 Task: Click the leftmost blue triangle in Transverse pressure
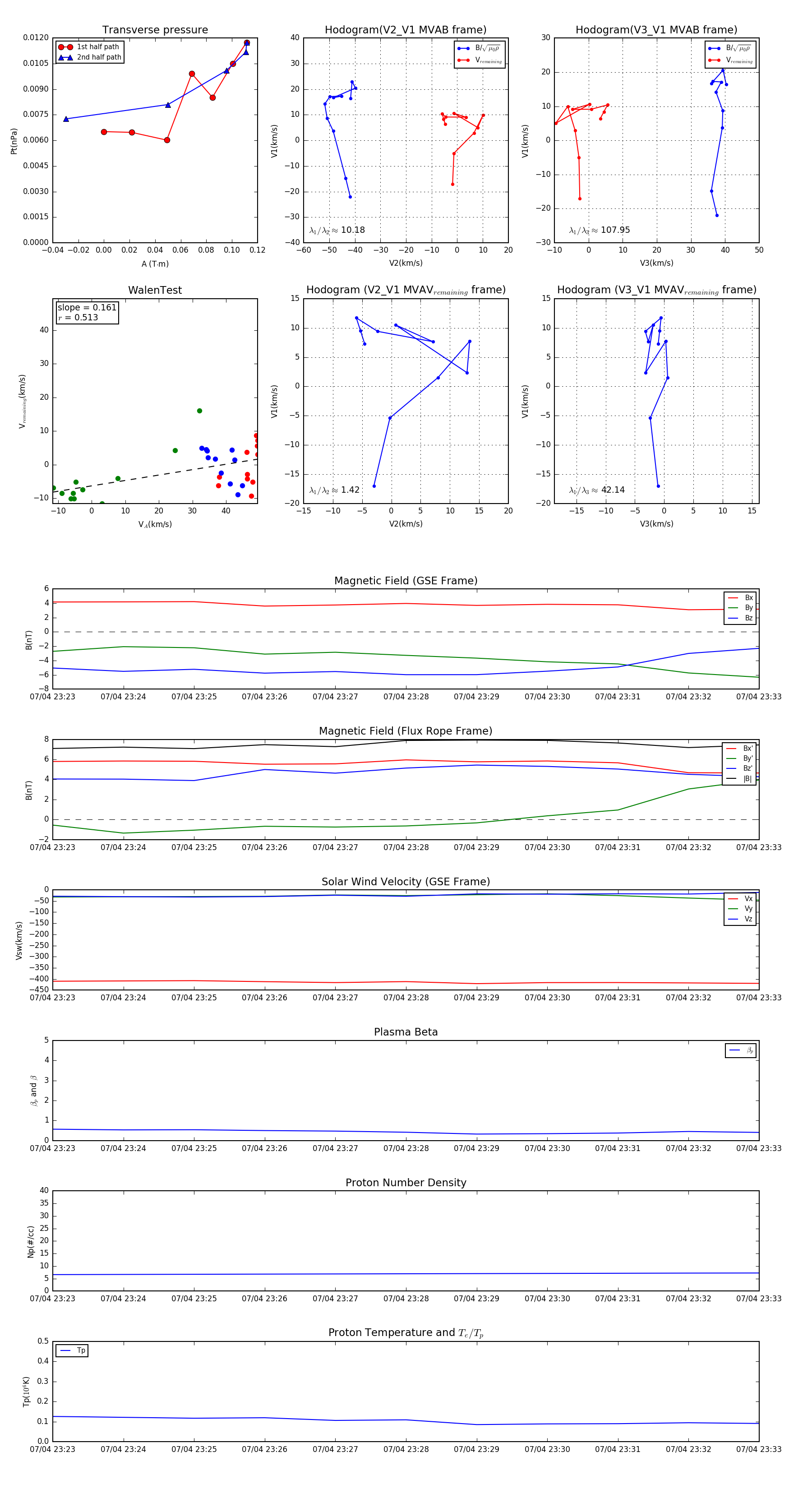click(66, 119)
